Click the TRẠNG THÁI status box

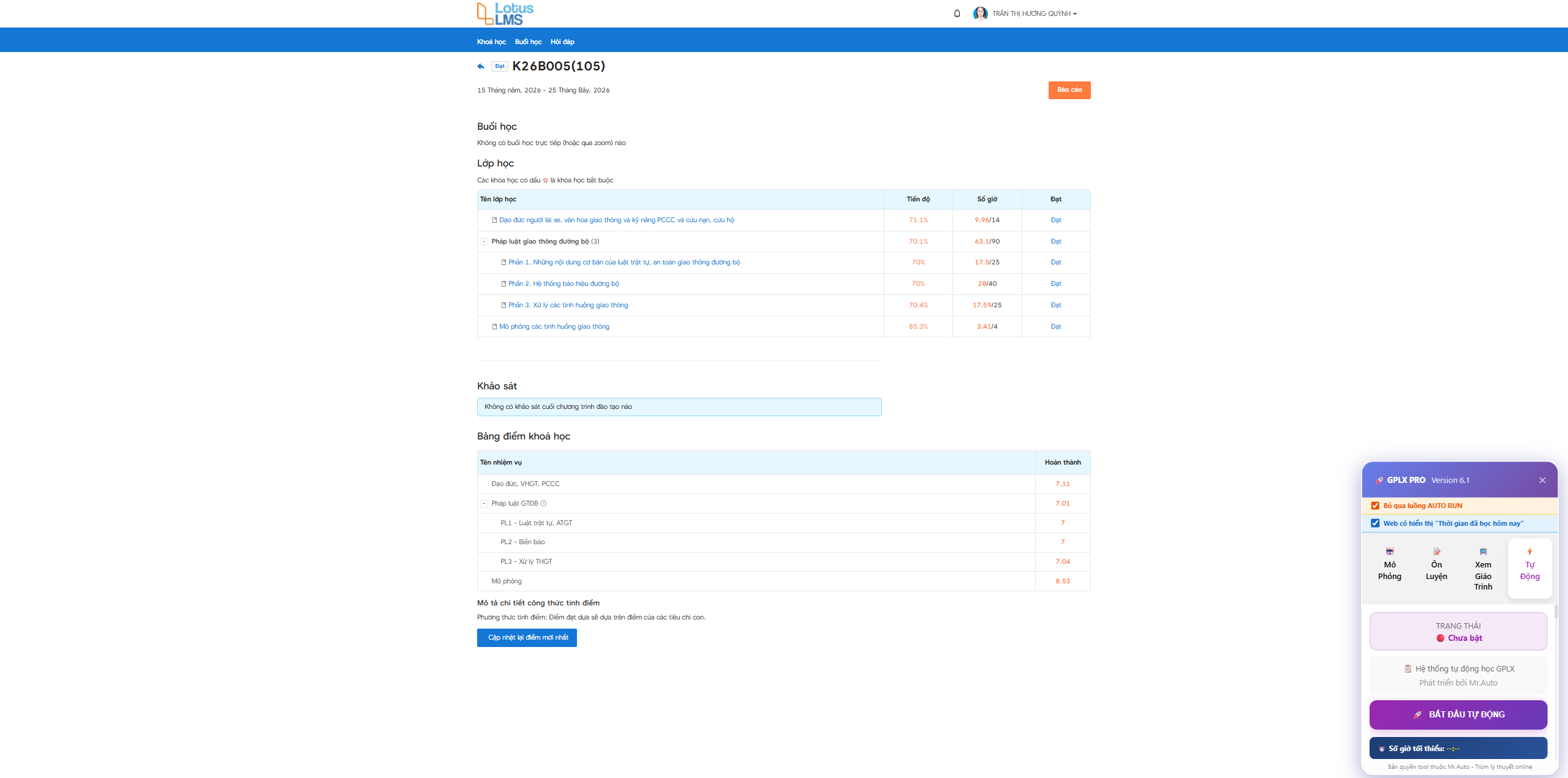click(1458, 632)
